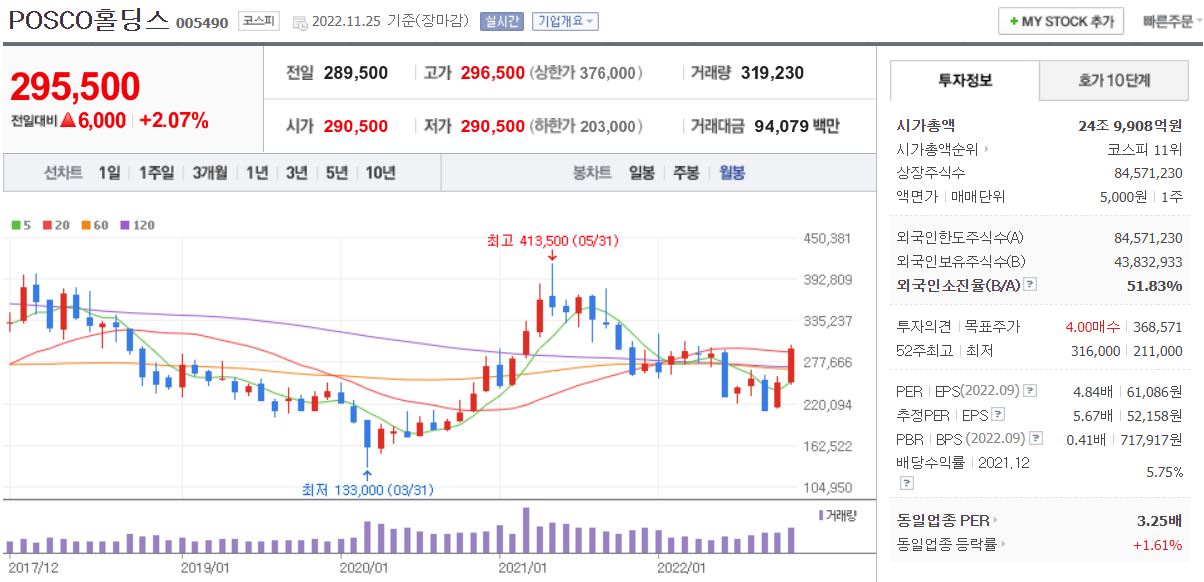Click the 거래량 purple legend marker on chart

(822, 515)
